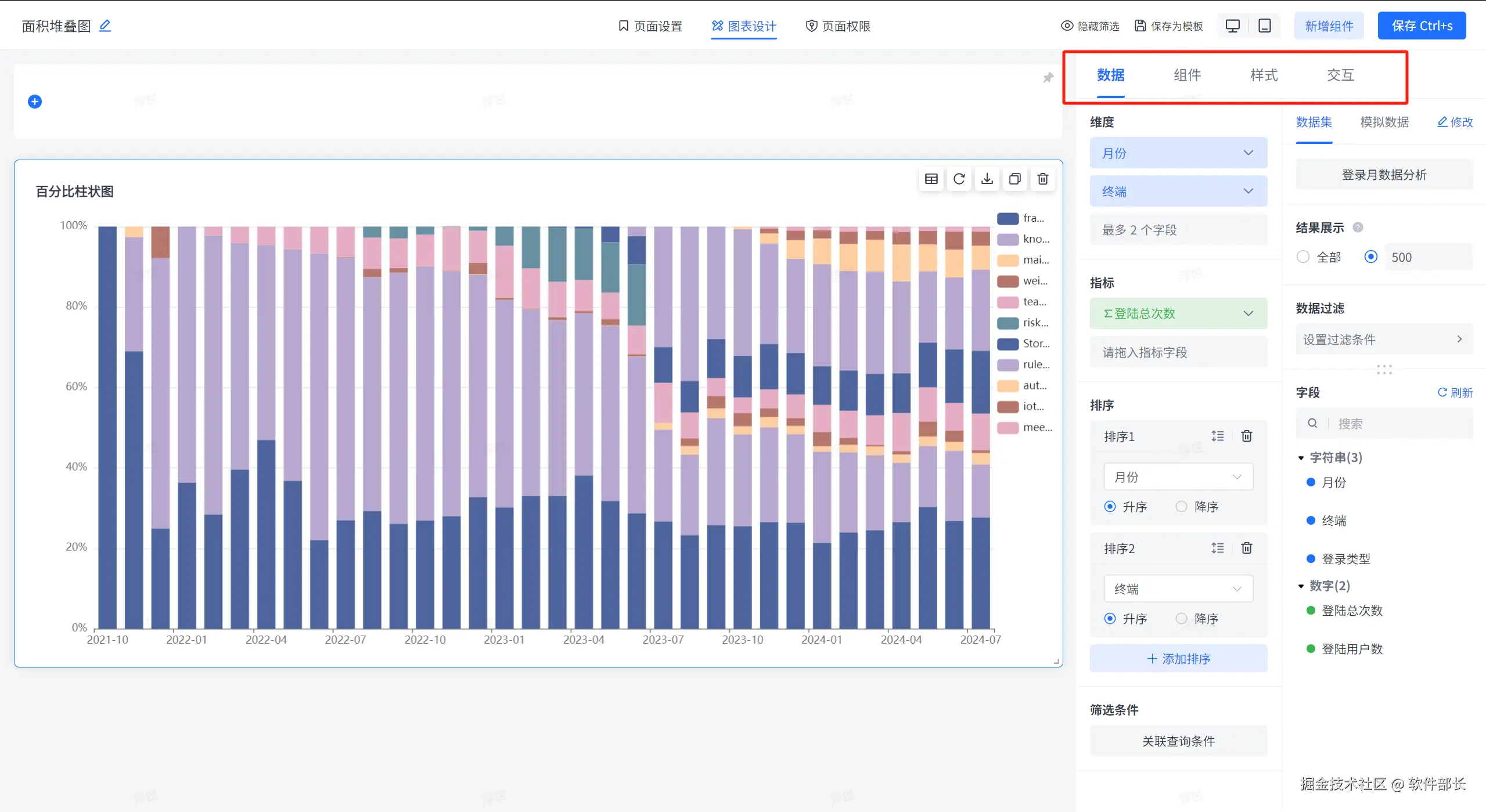This screenshot has height=812, width=1486.
Task: Click the blue plus add-filter icon
Action: (x=35, y=102)
